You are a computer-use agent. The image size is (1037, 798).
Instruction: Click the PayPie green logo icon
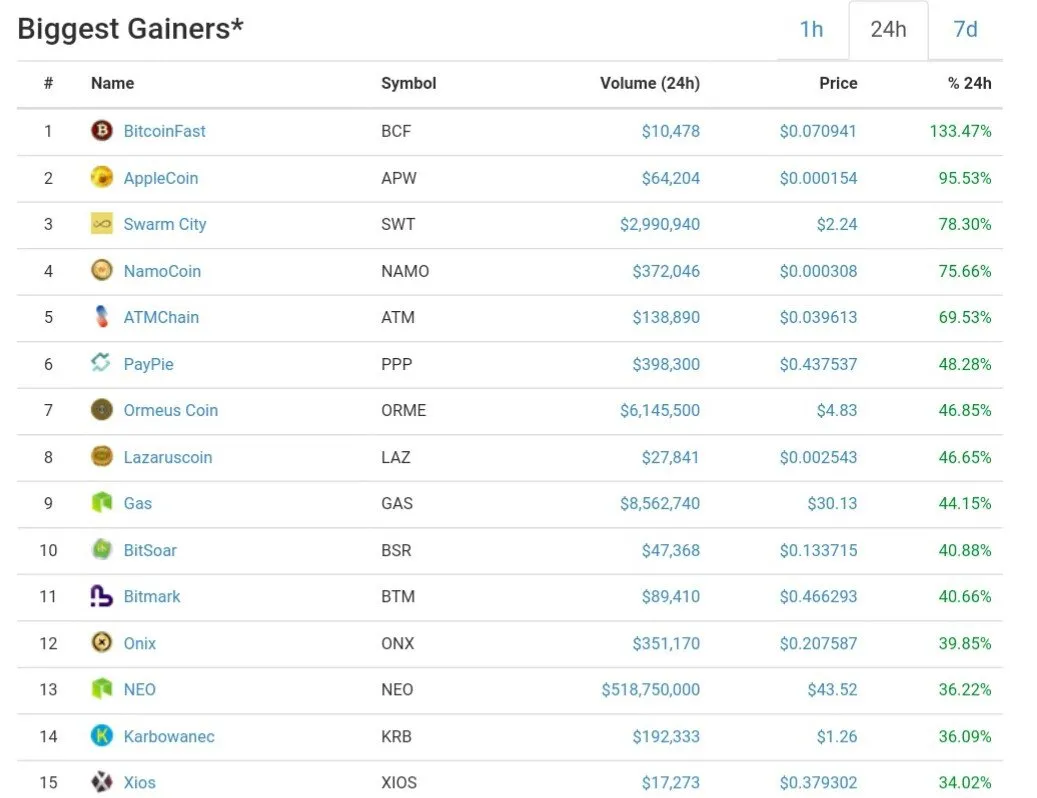(x=101, y=363)
